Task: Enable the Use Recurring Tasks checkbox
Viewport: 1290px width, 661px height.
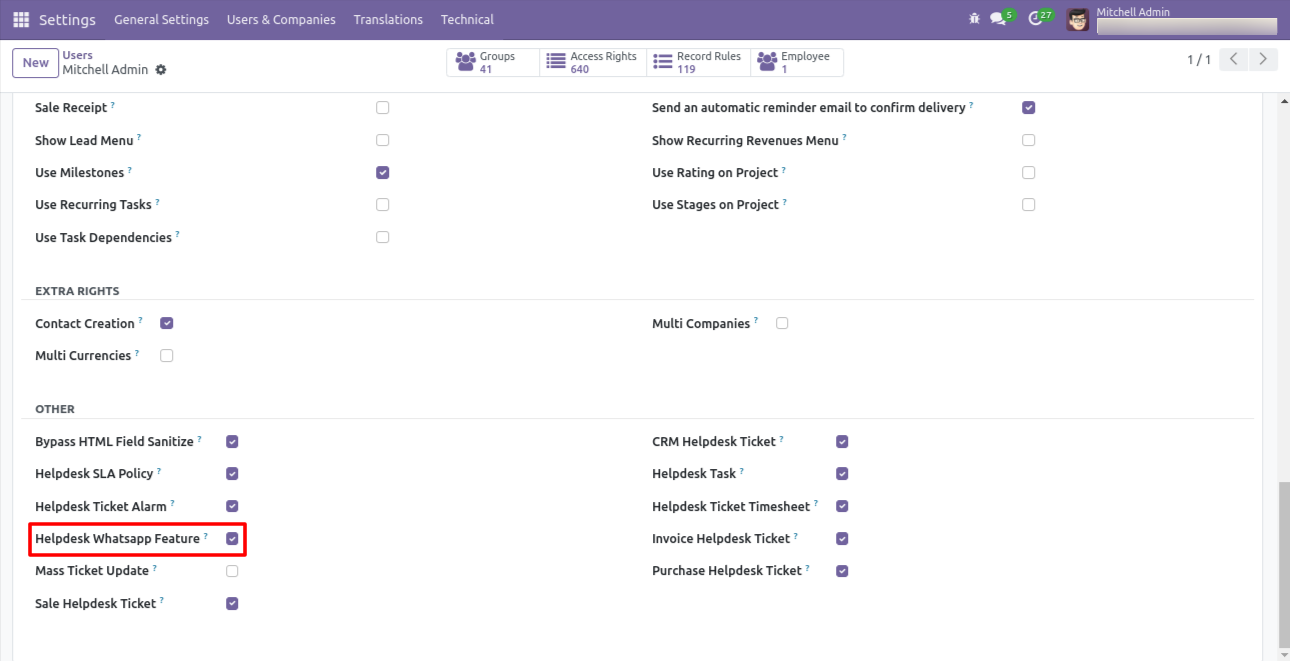Action: click(x=383, y=205)
